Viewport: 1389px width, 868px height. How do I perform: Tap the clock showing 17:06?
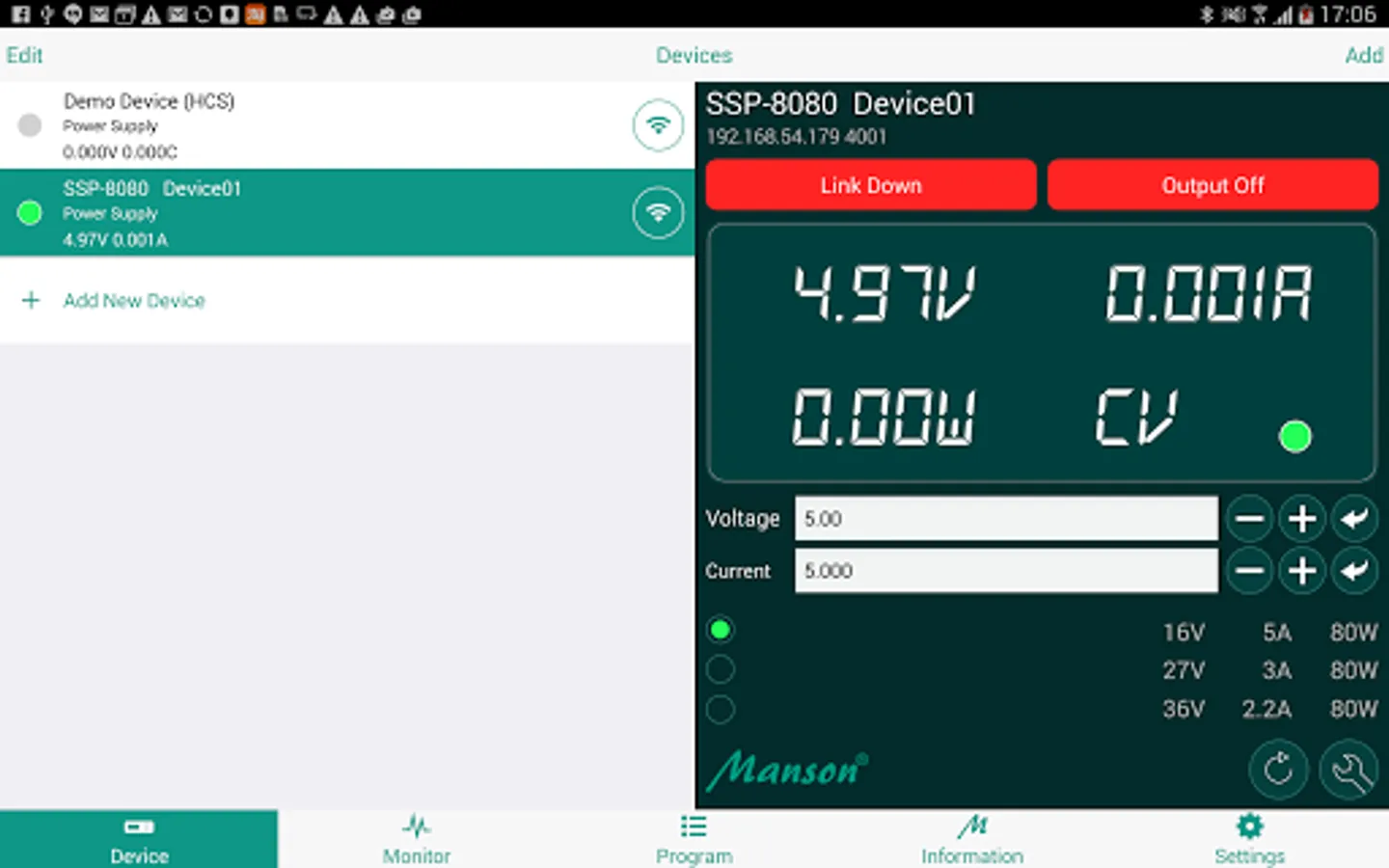[x=1348, y=14]
